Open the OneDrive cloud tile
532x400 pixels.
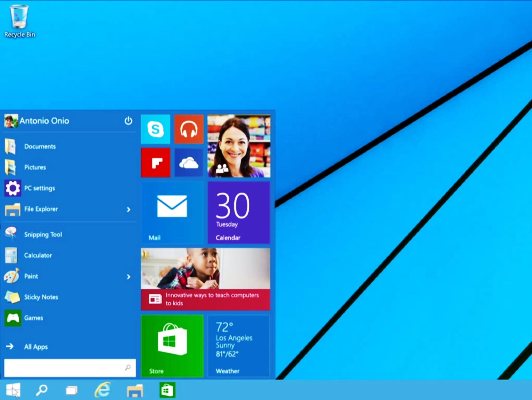point(189,163)
